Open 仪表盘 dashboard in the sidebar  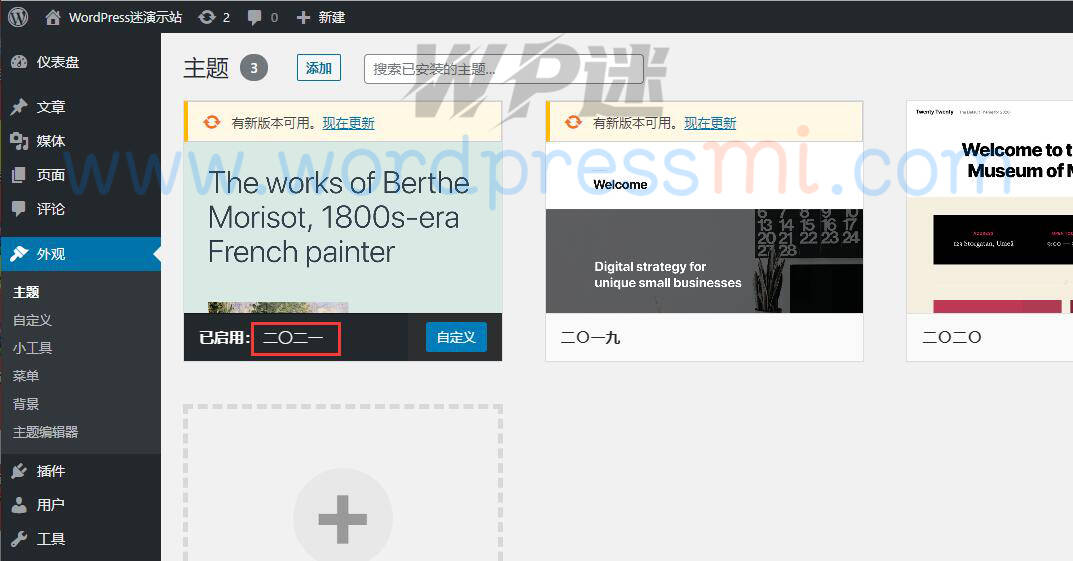[57, 62]
